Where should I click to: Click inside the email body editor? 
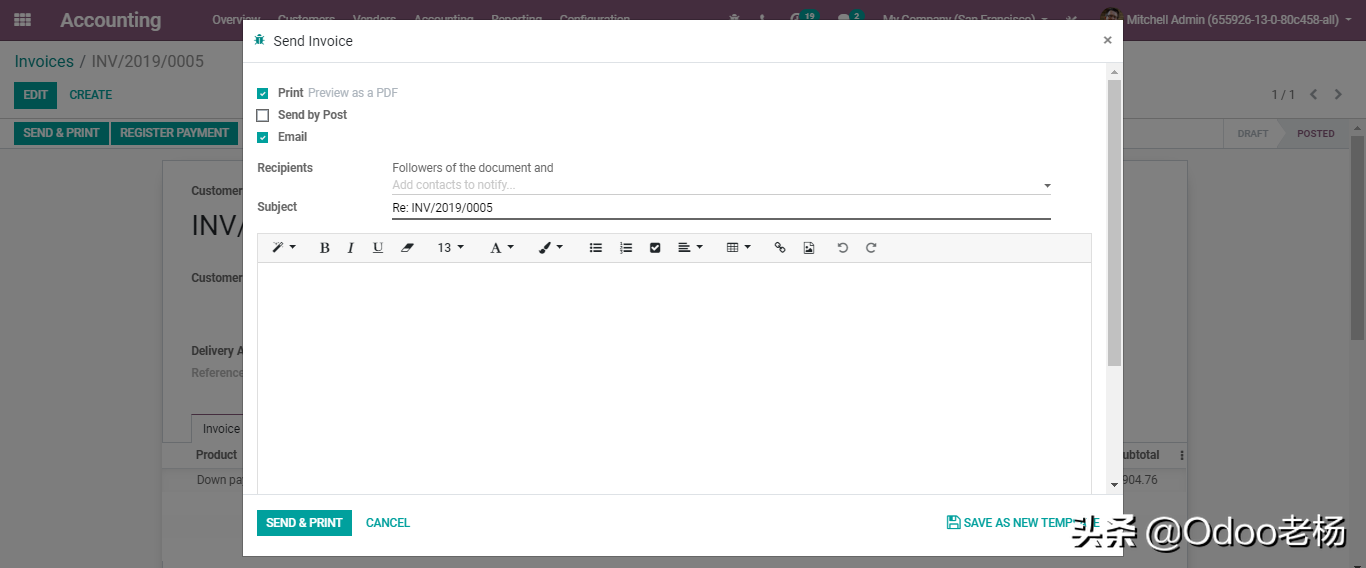674,378
